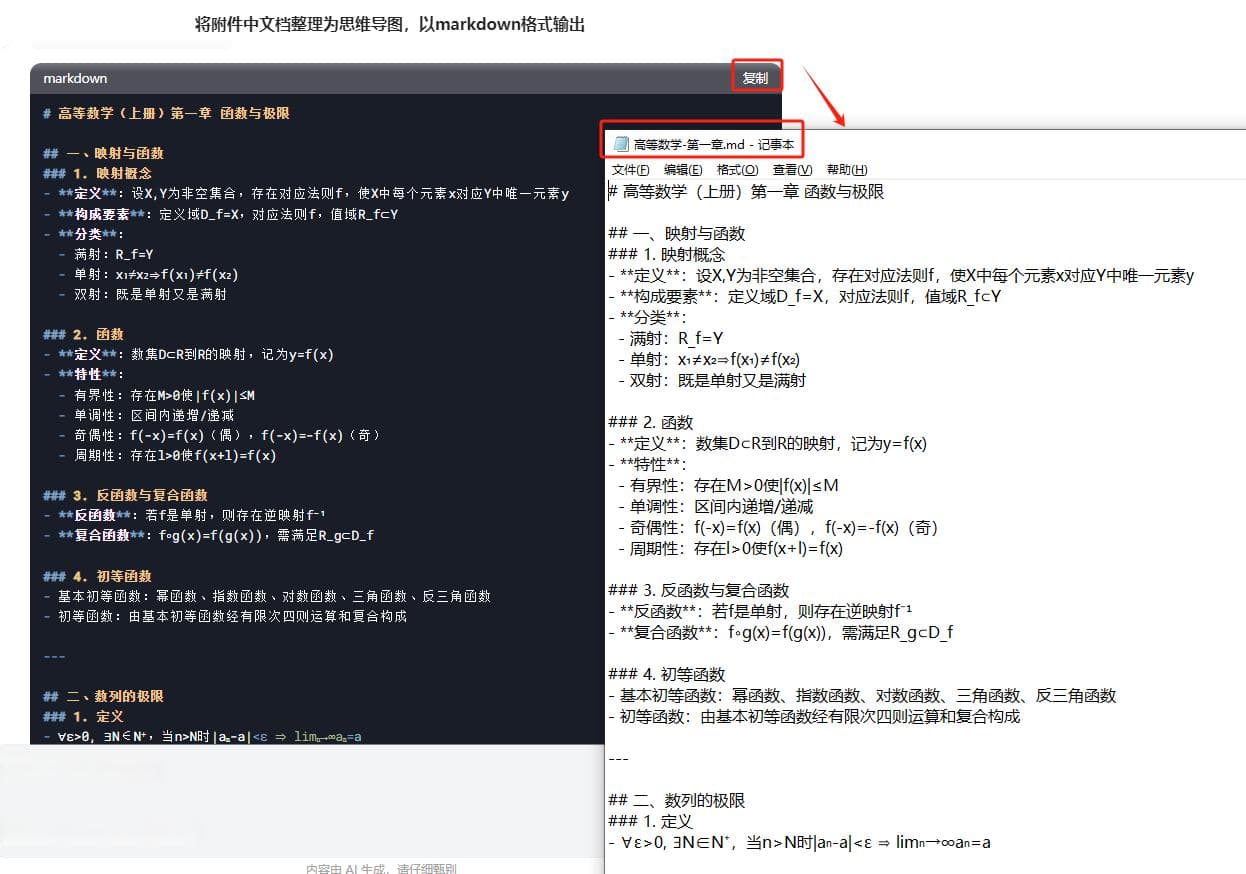Open the 帮助(H) menu in Notepad
Image resolution: width=1246 pixels, height=874 pixels.
[x=847, y=170]
